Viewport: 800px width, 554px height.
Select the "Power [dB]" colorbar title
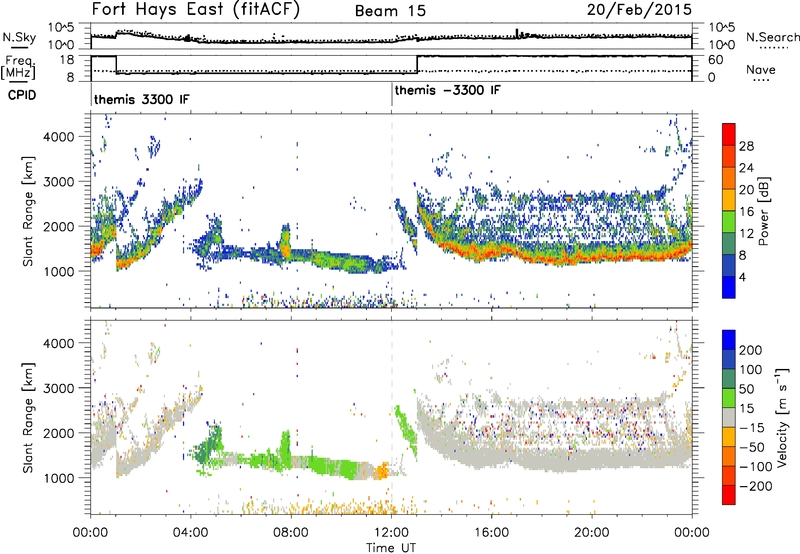click(x=763, y=211)
